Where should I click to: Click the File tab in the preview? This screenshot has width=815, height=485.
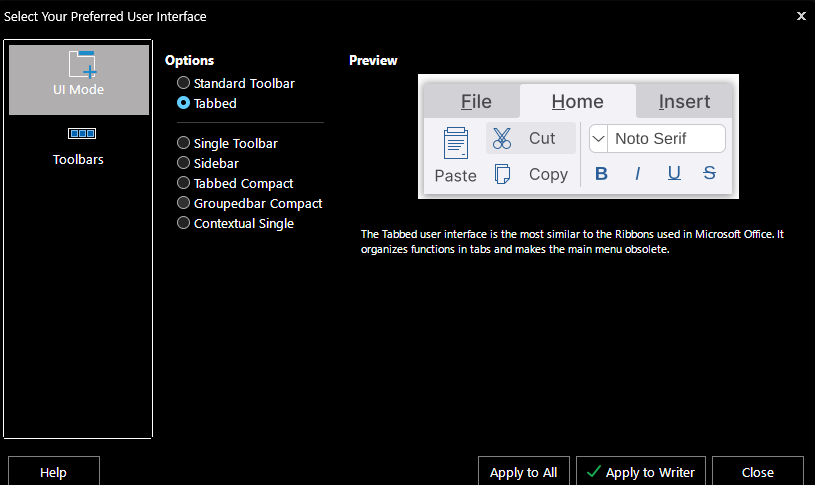click(x=476, y=101)
